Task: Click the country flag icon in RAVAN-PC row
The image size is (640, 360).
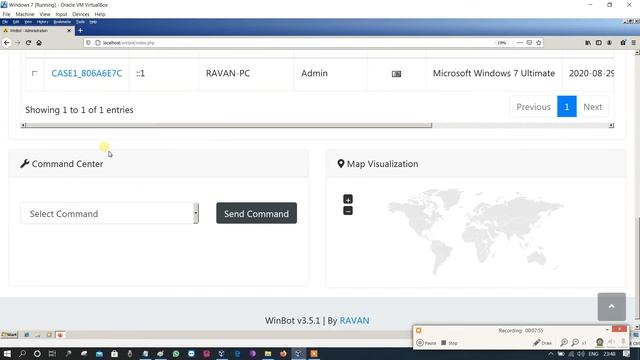Action: (396, 74)
